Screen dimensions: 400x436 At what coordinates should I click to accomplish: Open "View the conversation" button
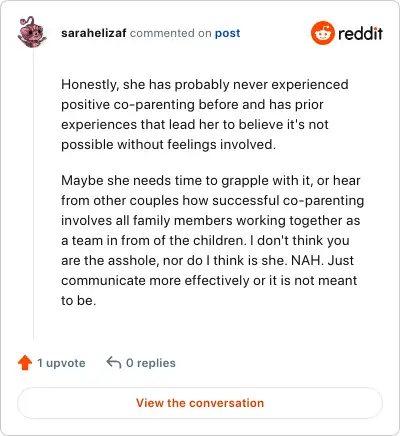click(x=200, y=403)
